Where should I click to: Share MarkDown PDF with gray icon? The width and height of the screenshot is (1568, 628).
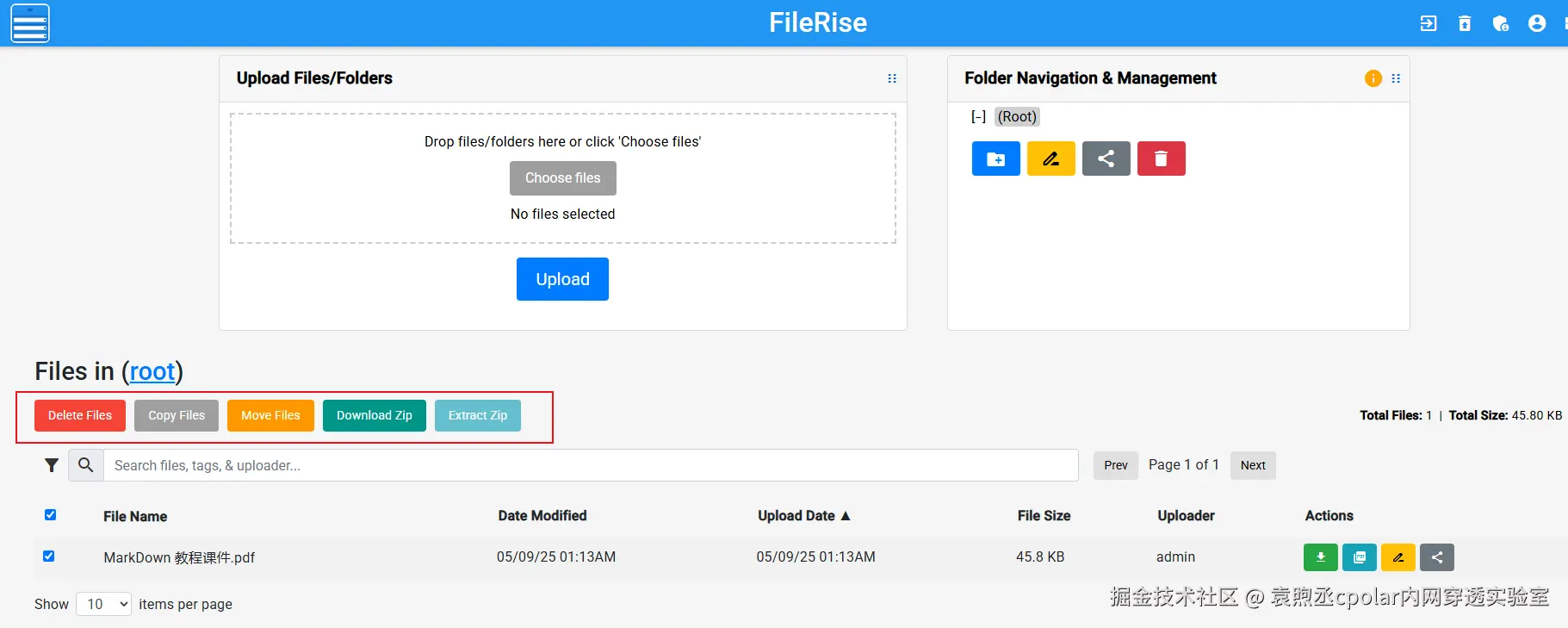[x=1437, y=557]
